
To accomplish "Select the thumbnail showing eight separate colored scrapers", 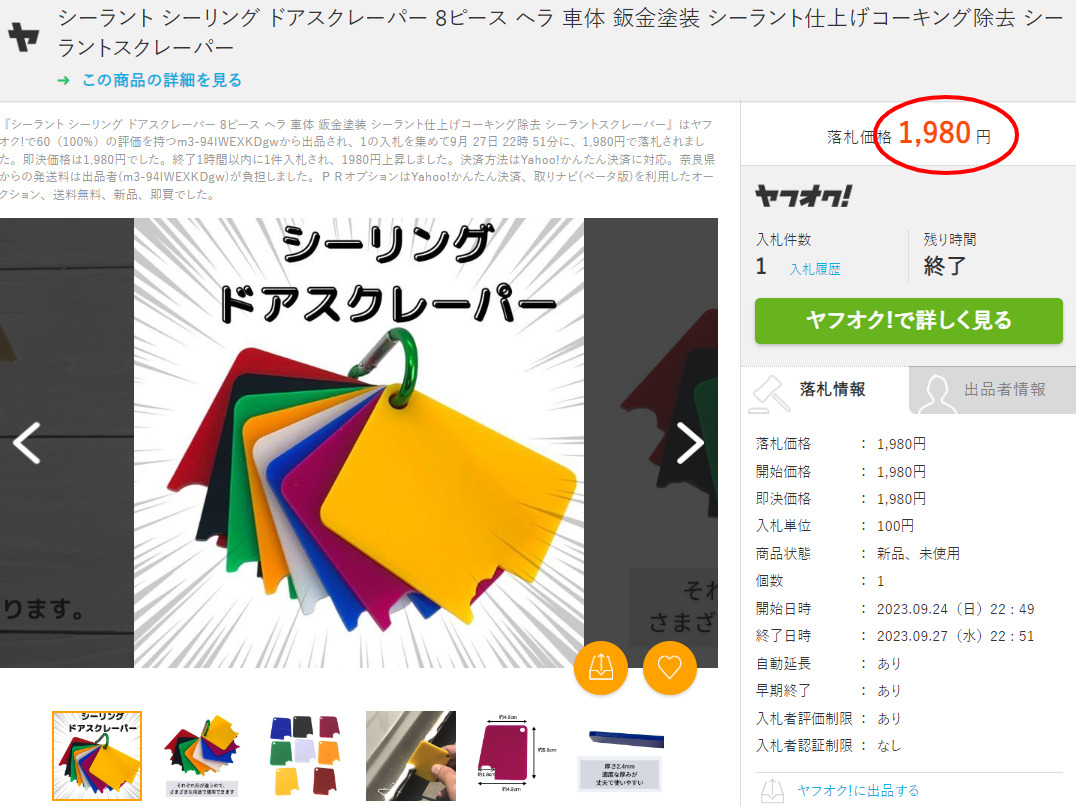I will pyautogui.click(x=306, y=756).
